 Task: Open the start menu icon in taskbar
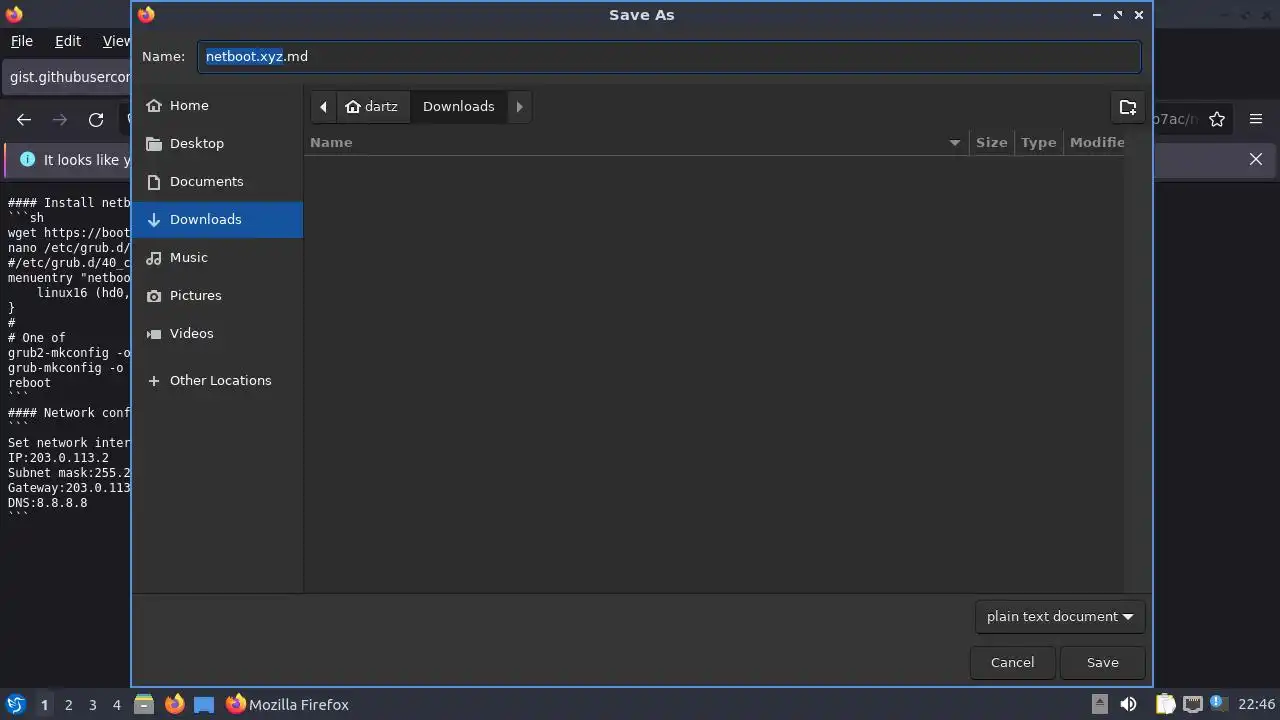coord(15,704)
